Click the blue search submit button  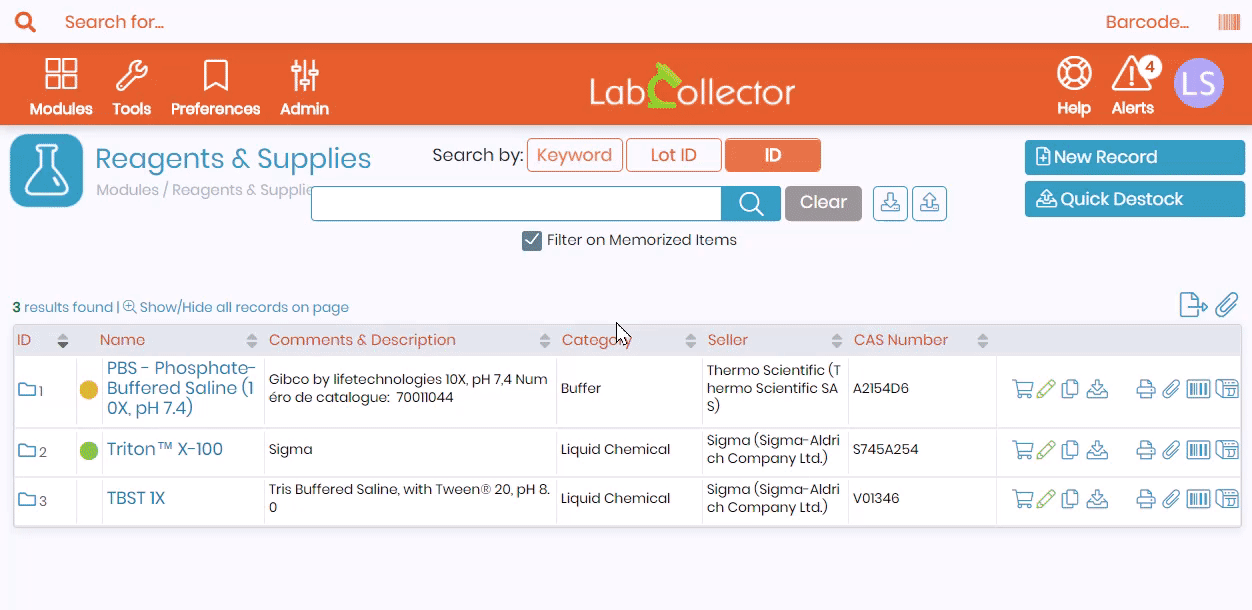[x=751, y=203]
